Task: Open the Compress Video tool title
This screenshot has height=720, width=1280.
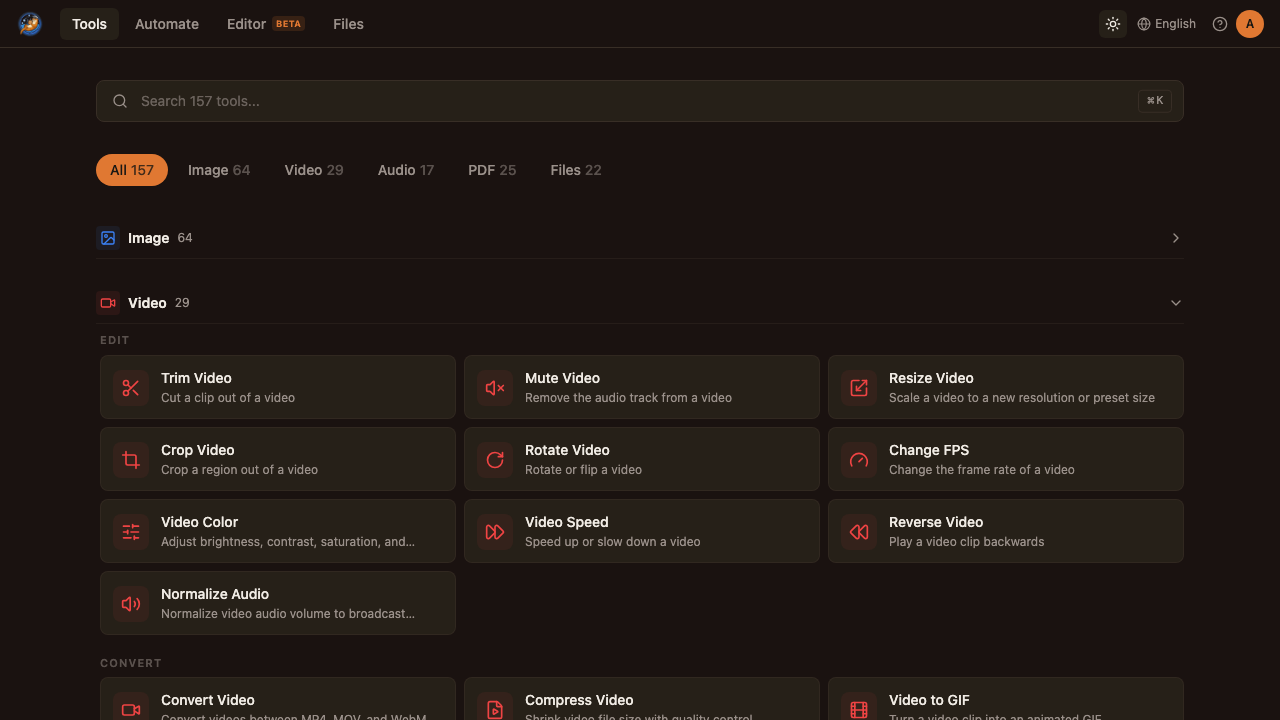Action: click(x=579, y=700)
